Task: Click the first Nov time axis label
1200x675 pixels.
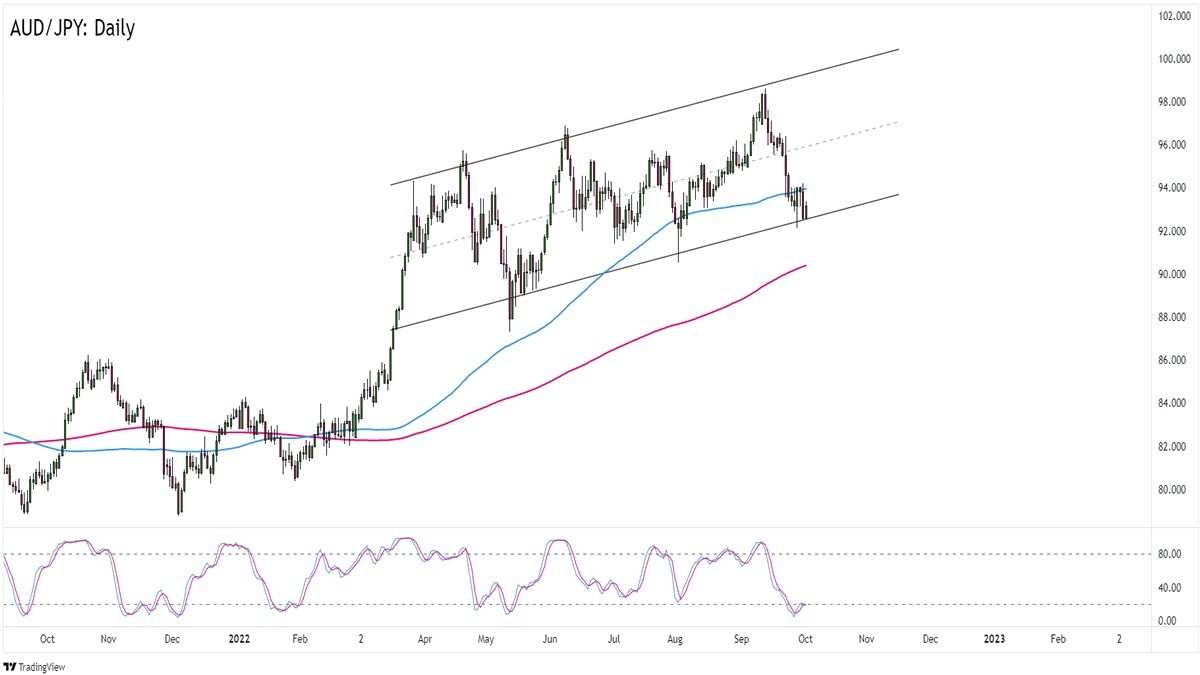Action: pyautogui.click(x=109, y=639)
